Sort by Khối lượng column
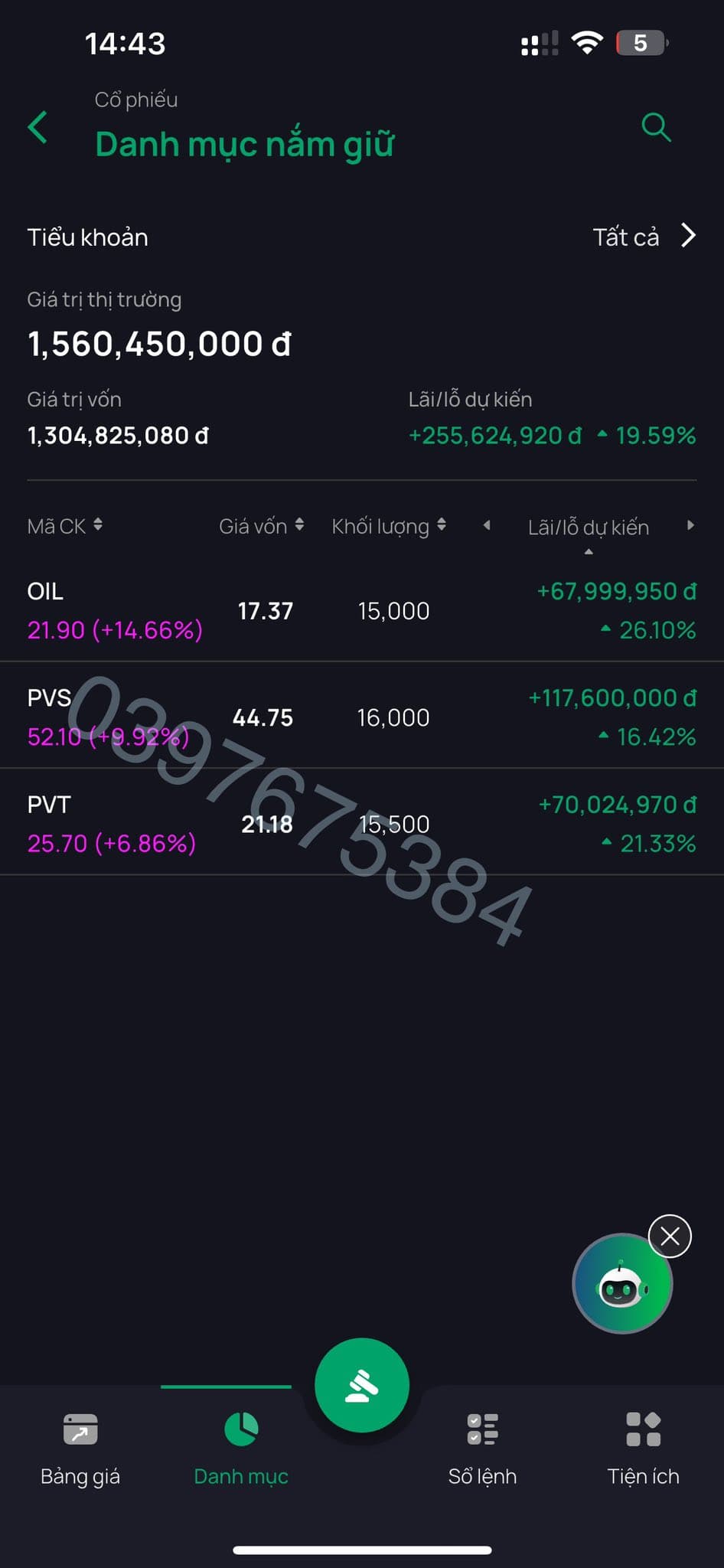The width and height of the screenshot is (724, 1568). pyautogui.click(x=388, y=526)
